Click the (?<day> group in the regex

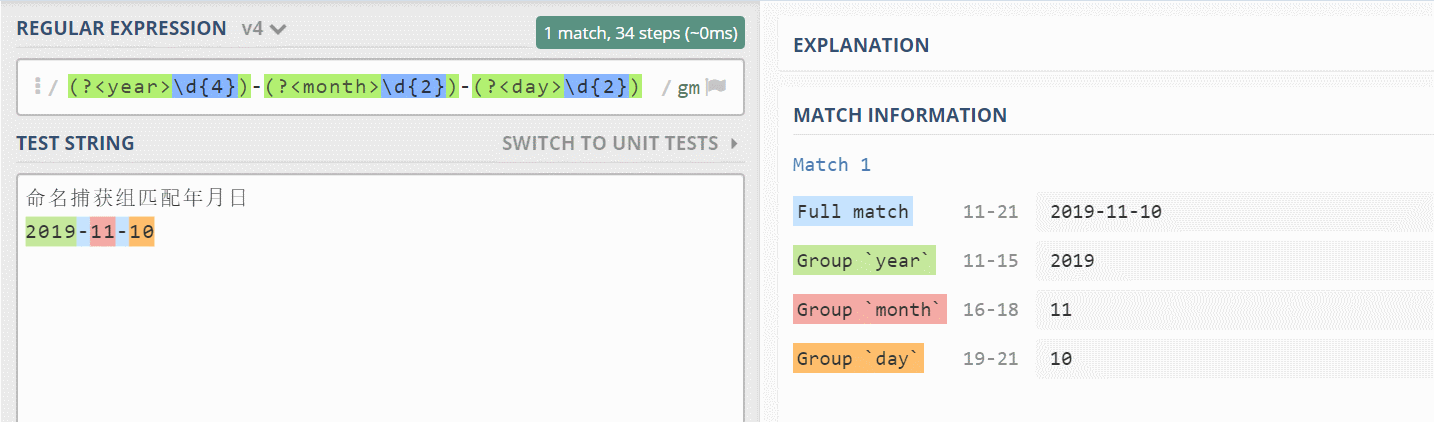click(x=518, y=87)
